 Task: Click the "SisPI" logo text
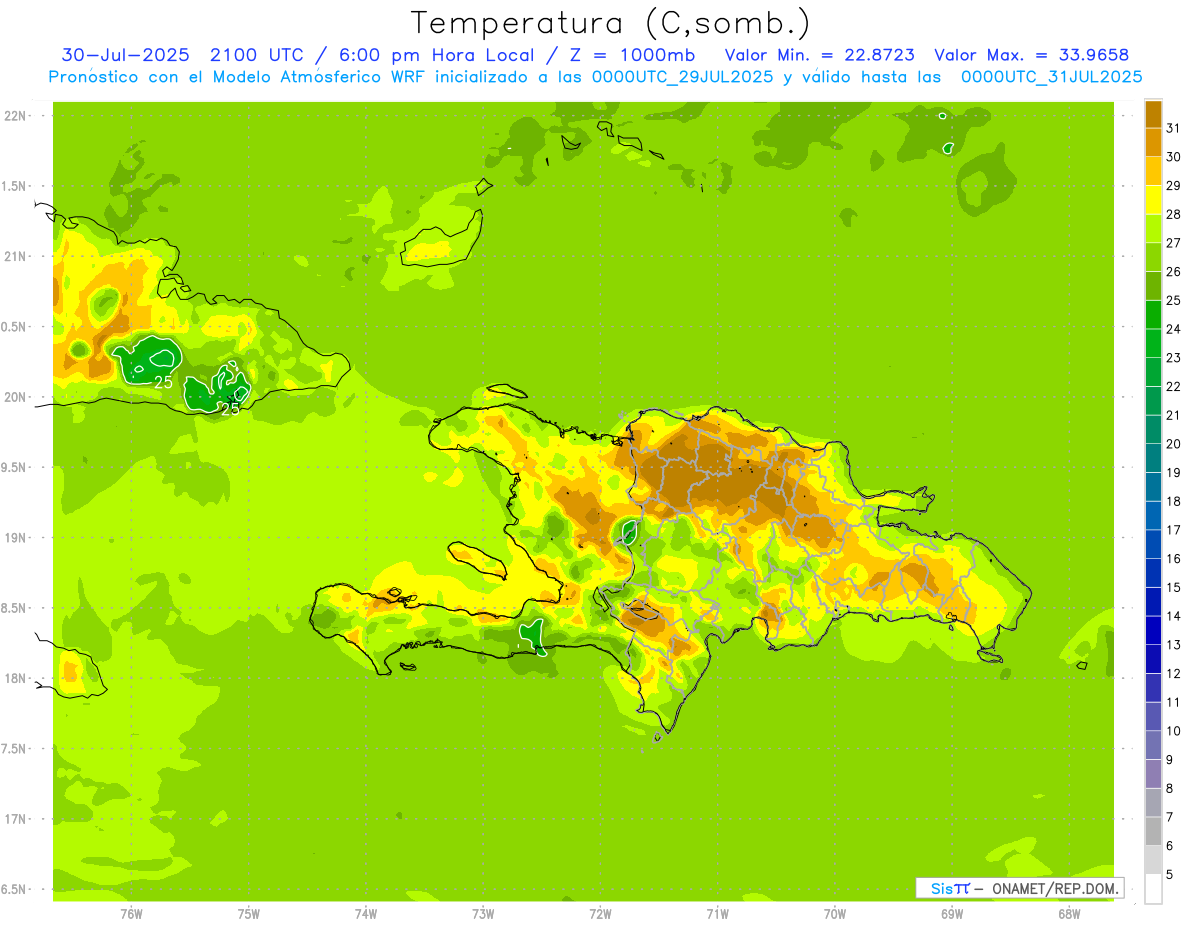(949, 888)
